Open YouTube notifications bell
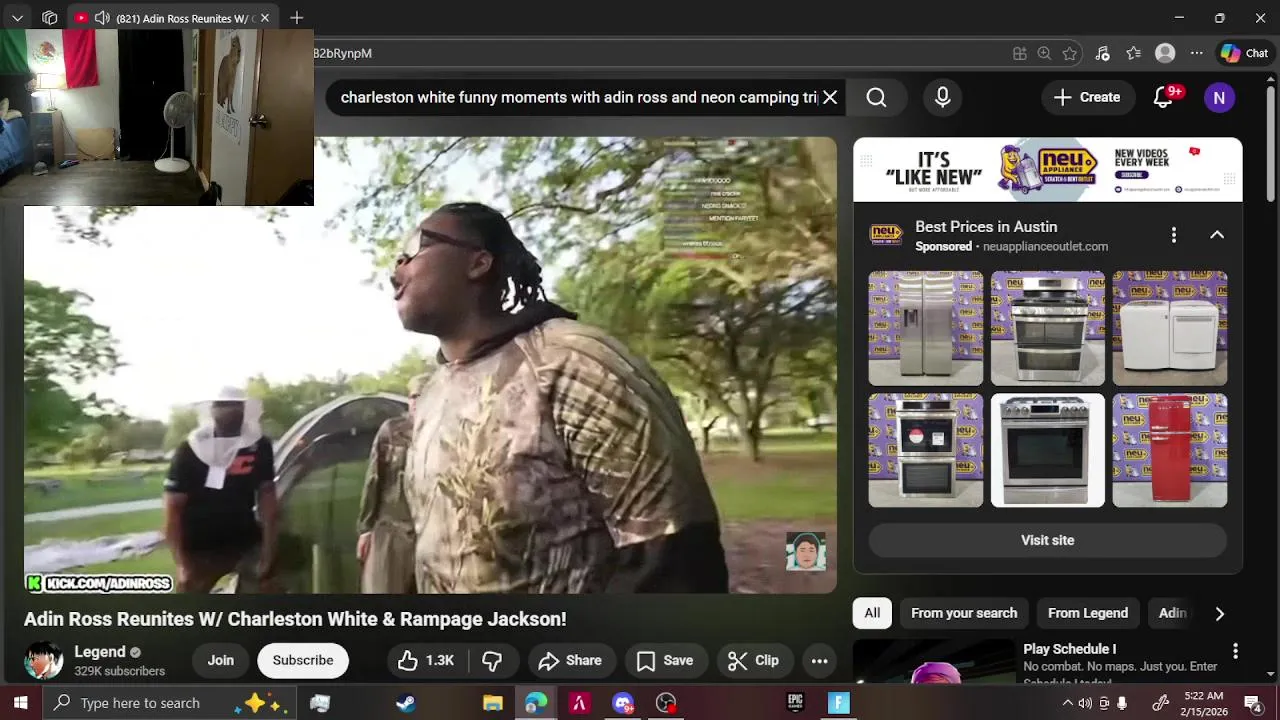Screen dimensions: 1280x720 pyautogui.click(x=1163, y=97)
